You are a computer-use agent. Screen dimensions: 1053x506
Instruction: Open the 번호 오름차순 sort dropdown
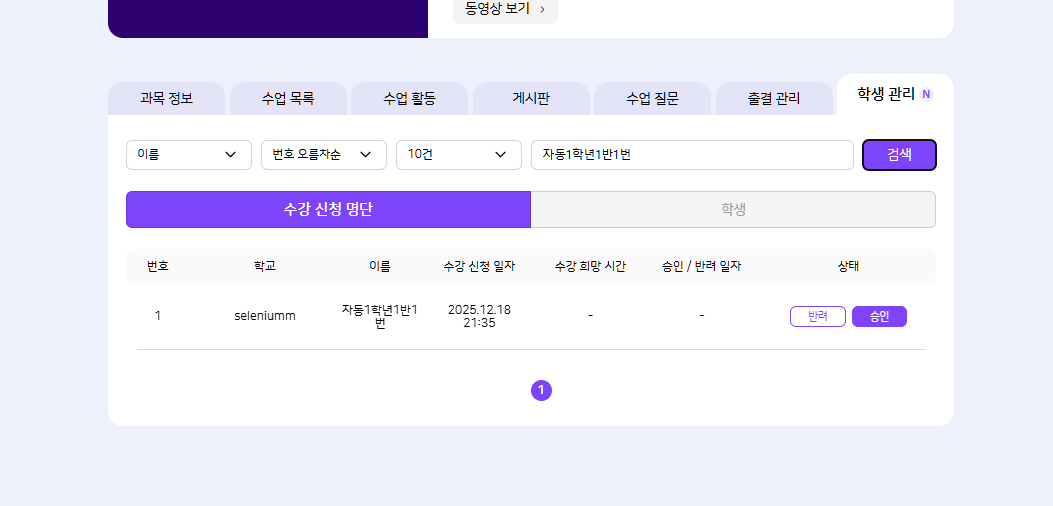coord(323,155)
